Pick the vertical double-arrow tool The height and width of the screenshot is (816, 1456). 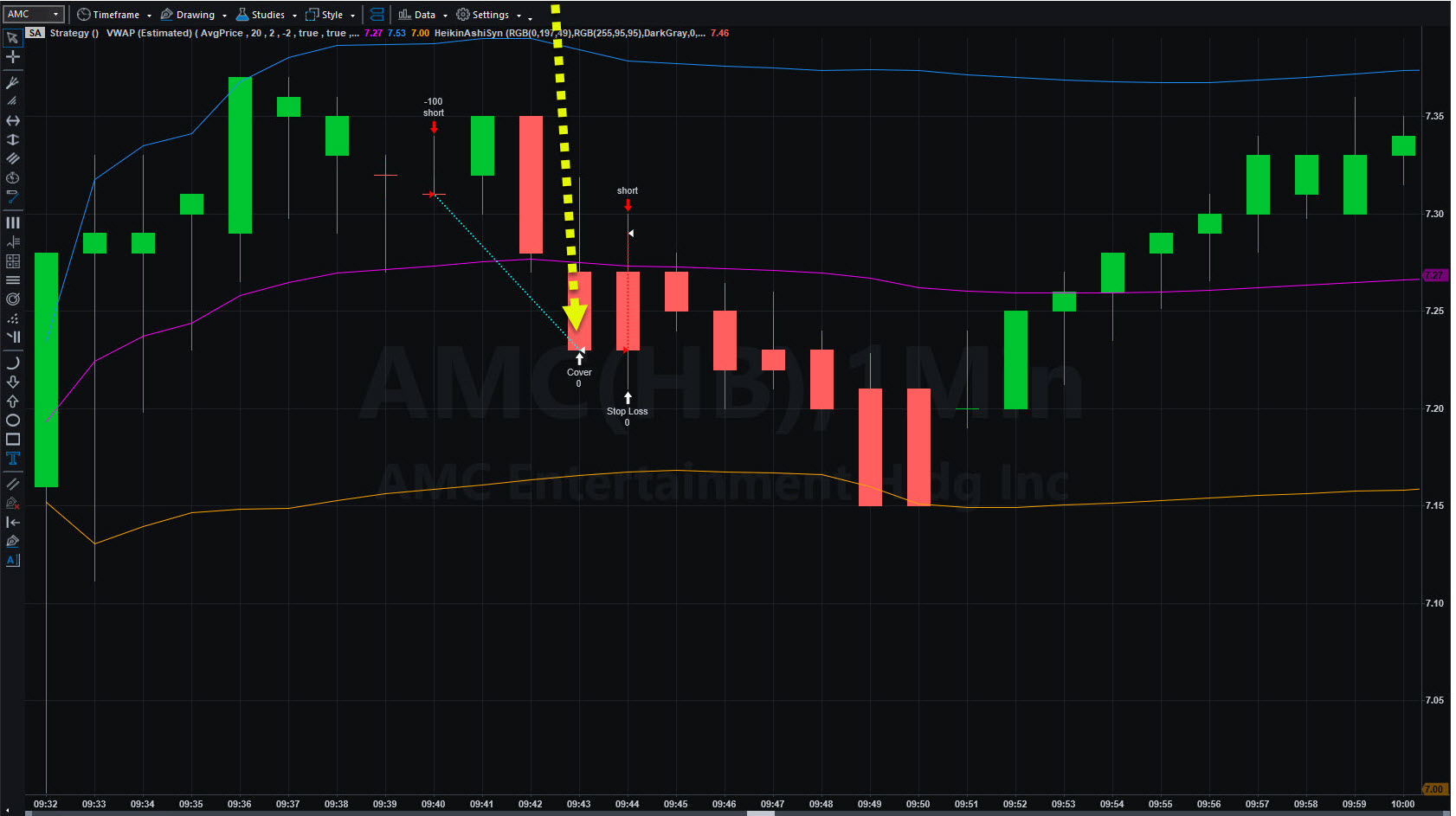[x=12, y=139]
